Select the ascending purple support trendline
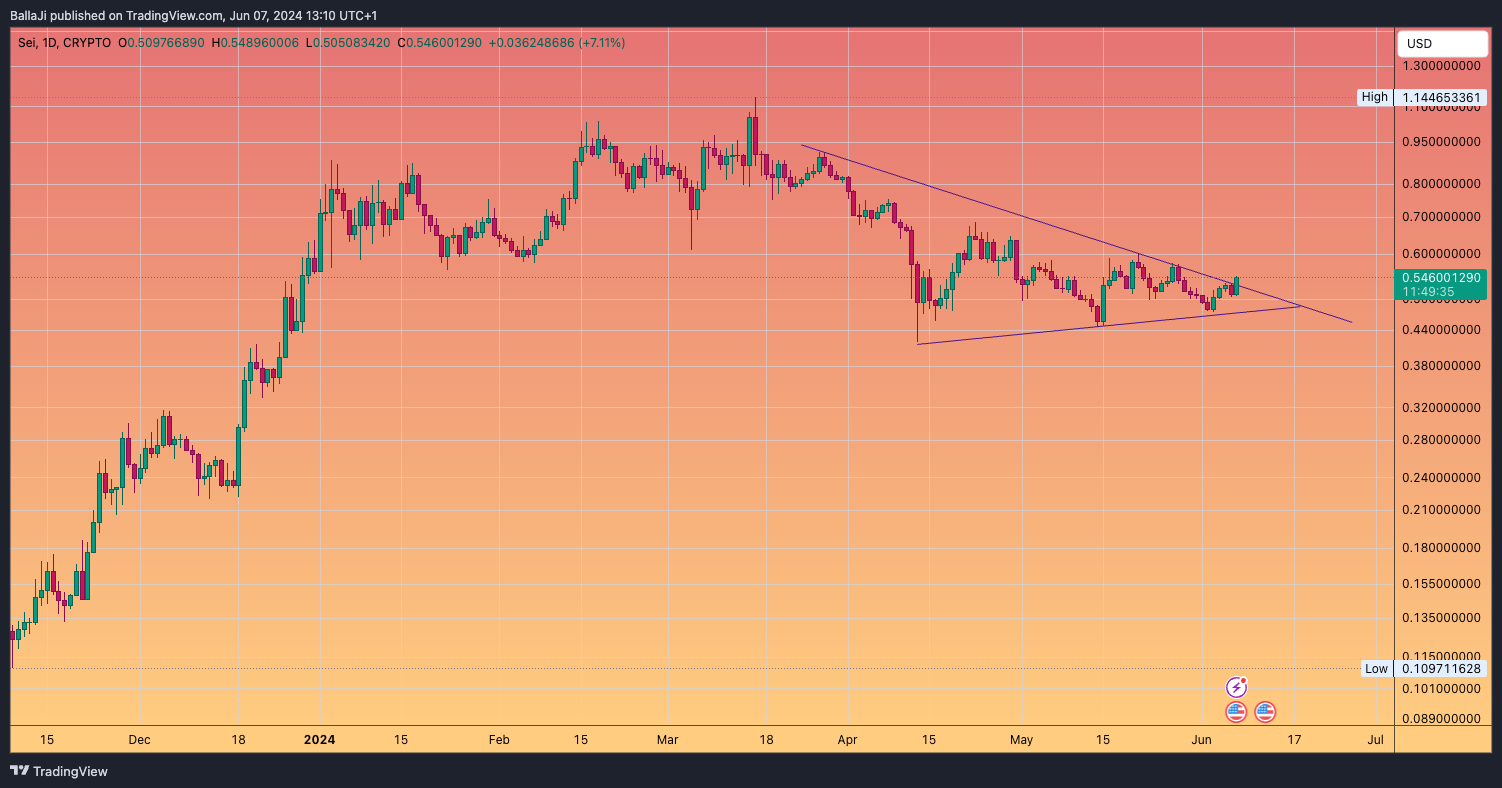1502x788 pixels. pyautogui.click(x=1108, y=325)
